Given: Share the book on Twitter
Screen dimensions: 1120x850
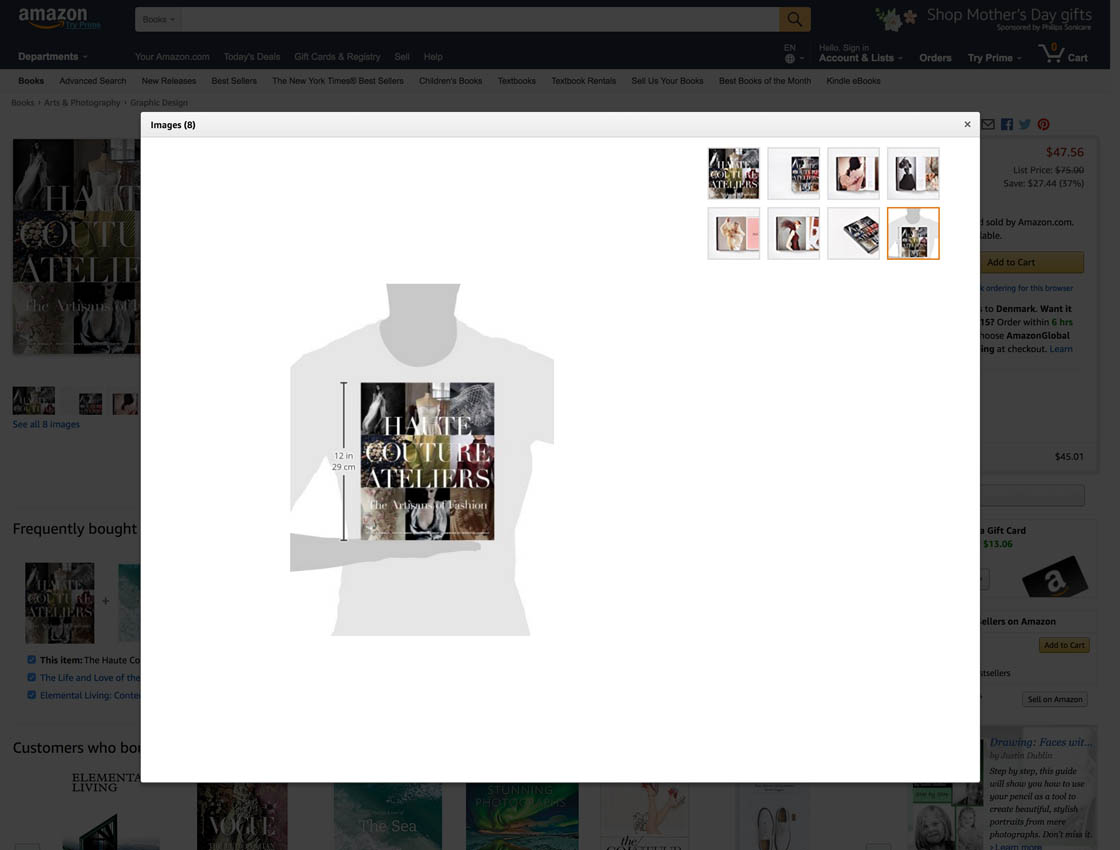Looking at the screenshot, I should click(1025, 124).
